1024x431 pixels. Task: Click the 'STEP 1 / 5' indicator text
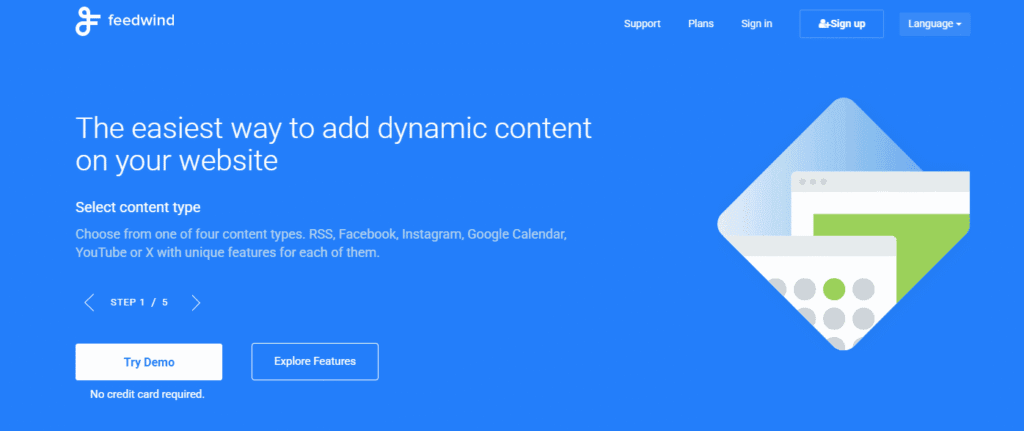point(139,302)
